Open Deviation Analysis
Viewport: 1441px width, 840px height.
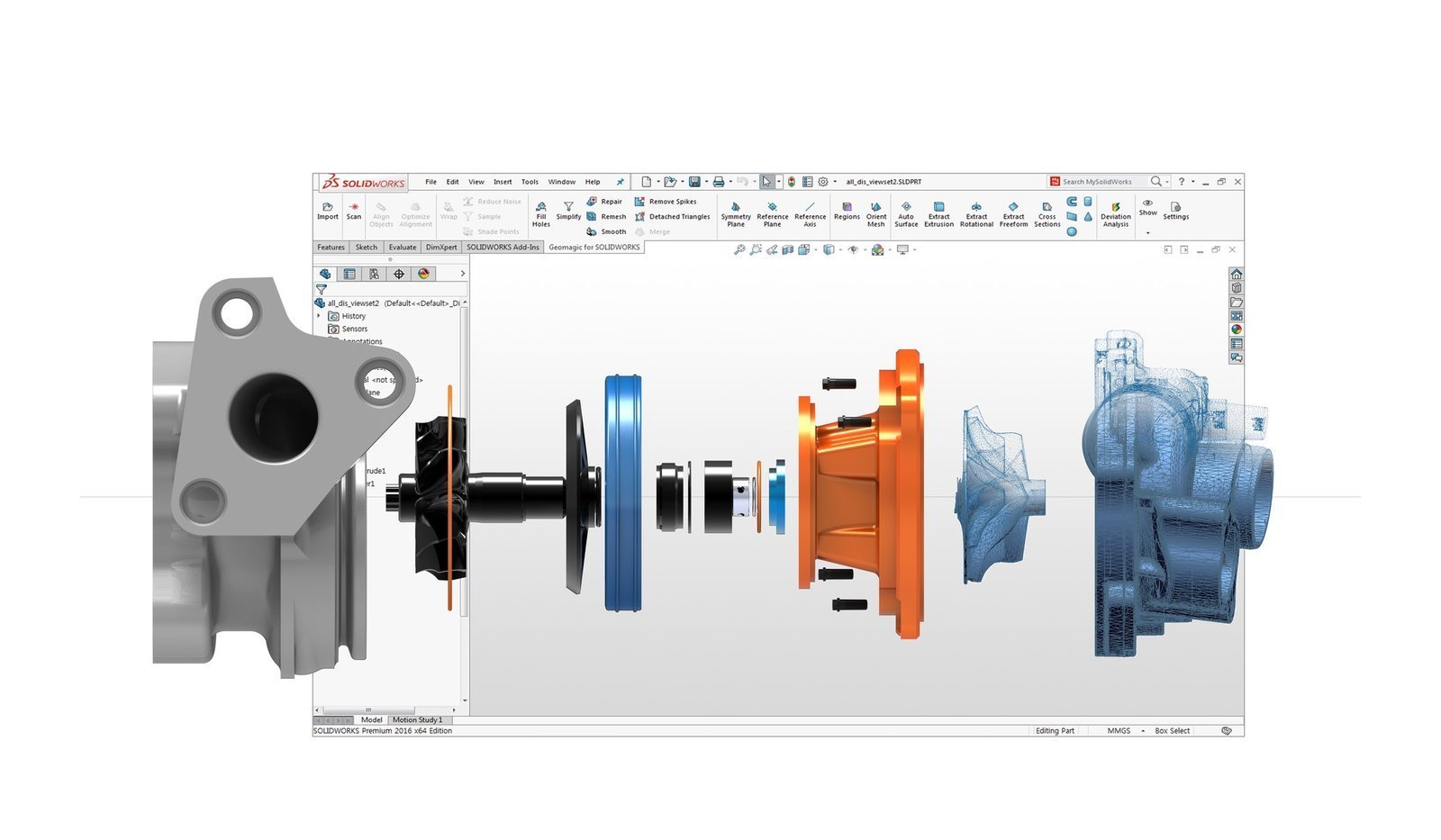(1115, 214)
